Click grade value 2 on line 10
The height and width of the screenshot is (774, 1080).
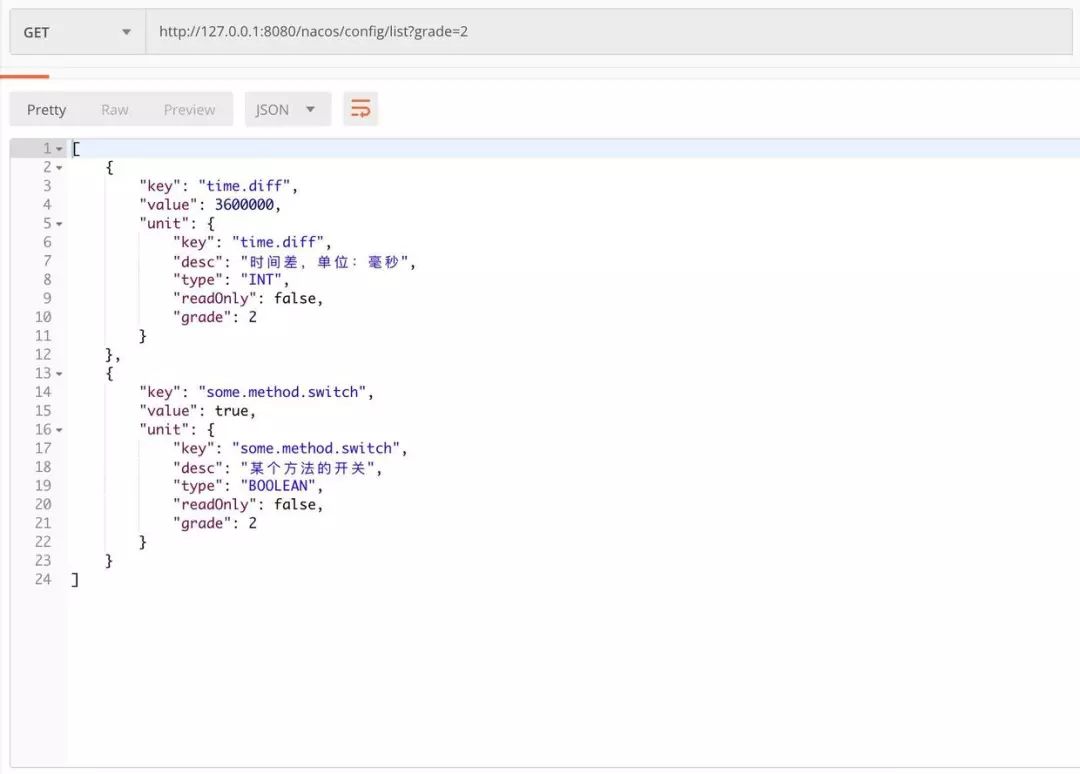coord(253,317)
